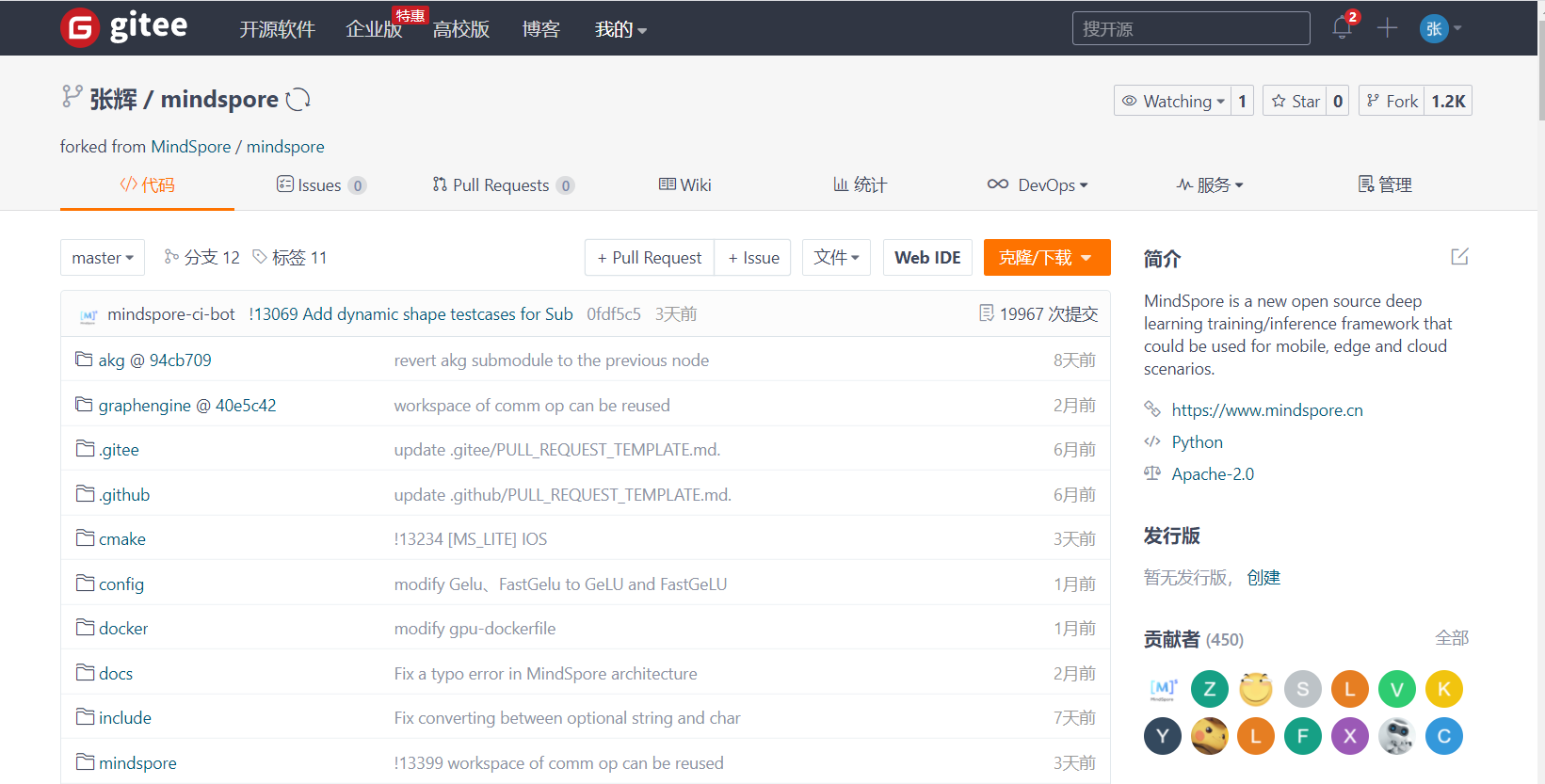
Task: Switch to the Issues tab
Action: tap(321, 185)
